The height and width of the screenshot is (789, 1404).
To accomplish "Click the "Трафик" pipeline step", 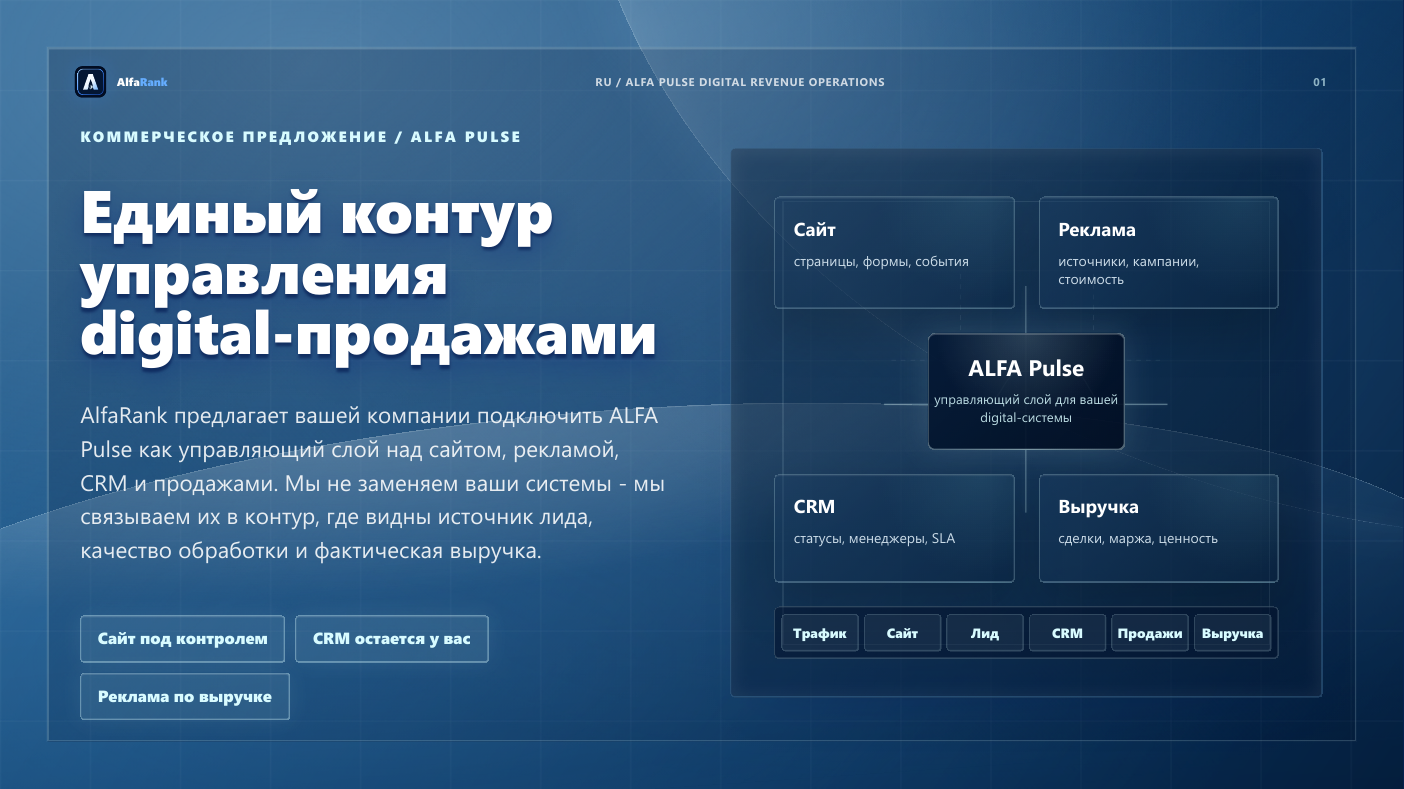I will pyautogui.click(x=820, y=633).
